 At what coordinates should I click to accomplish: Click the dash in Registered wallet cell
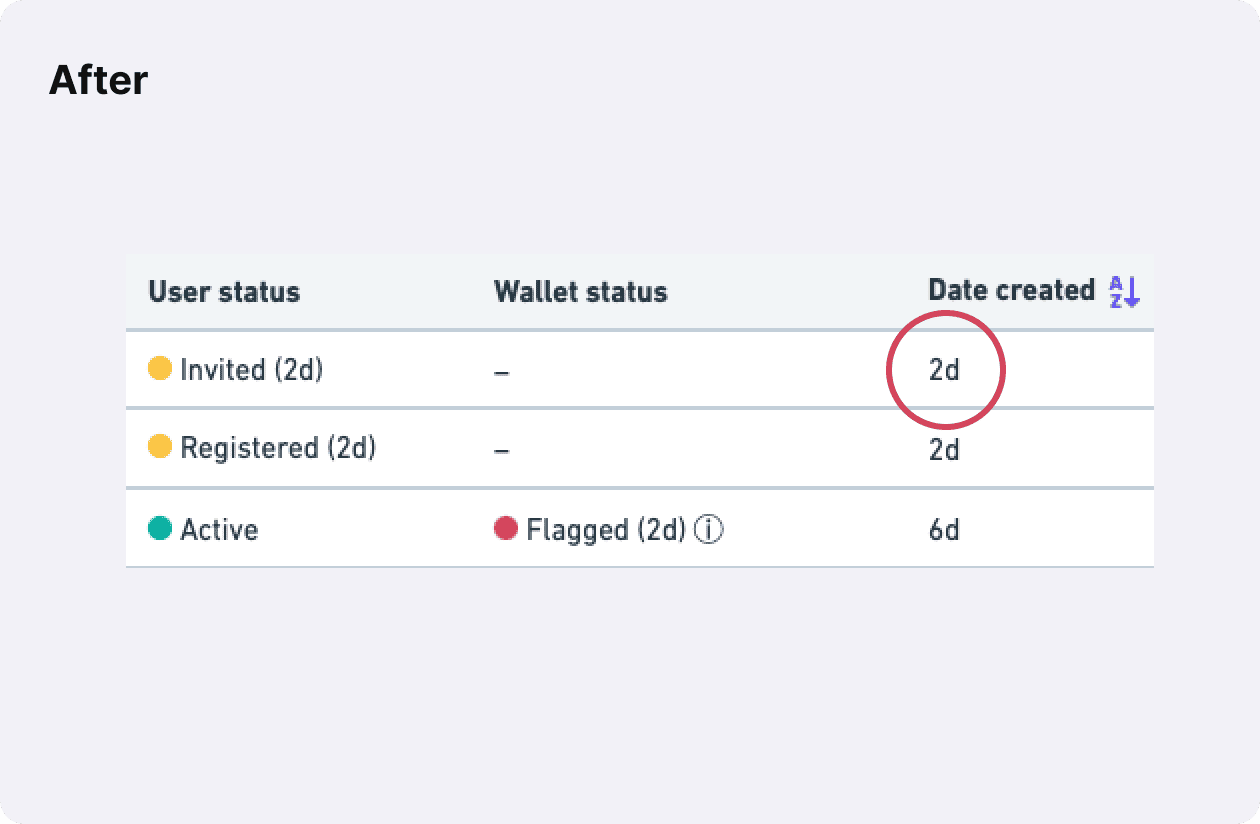502,451
